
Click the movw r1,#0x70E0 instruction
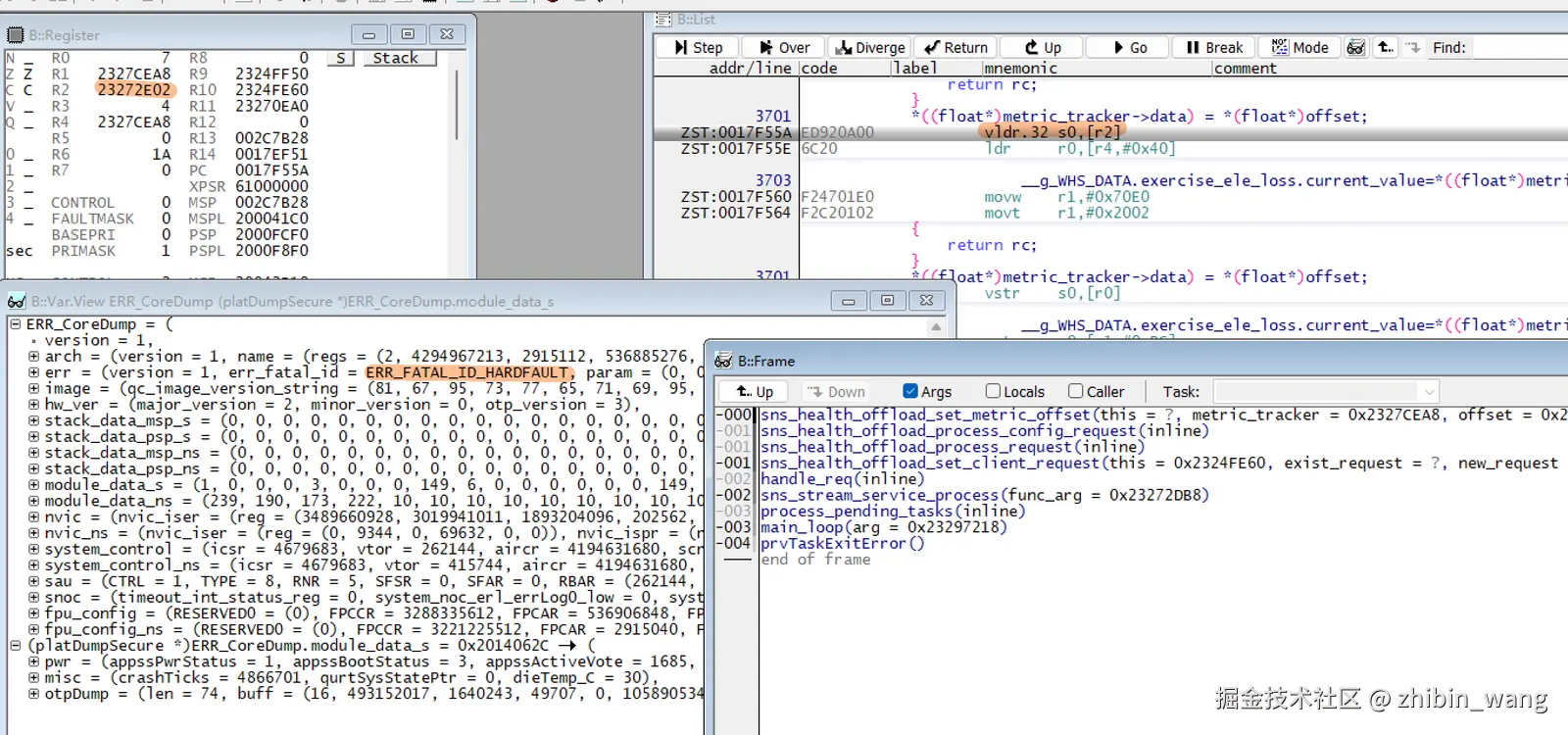coord(1067,197)
